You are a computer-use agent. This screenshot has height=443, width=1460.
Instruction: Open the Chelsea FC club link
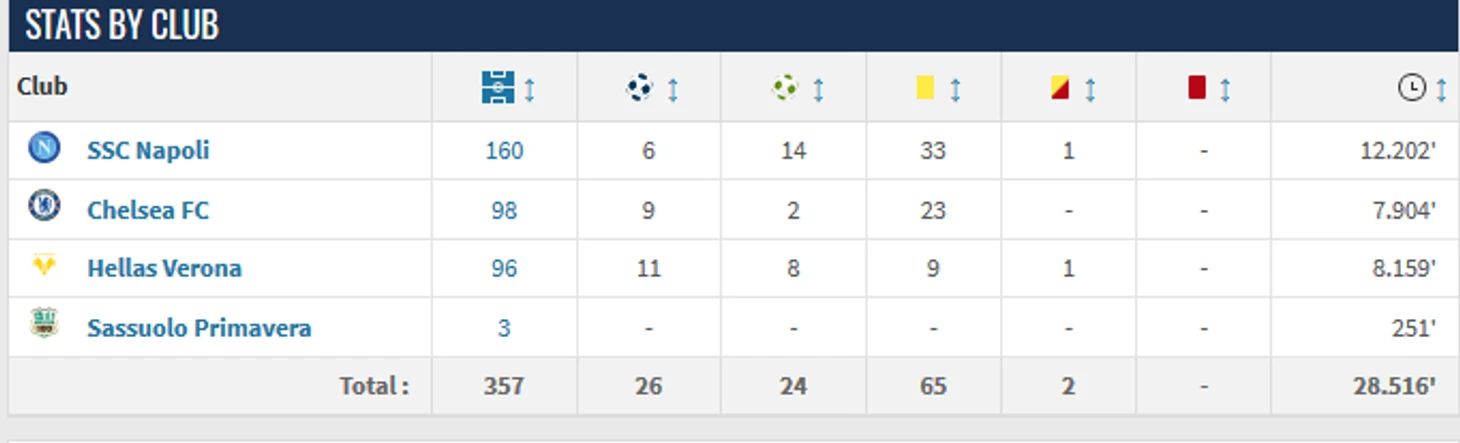tap(148, 210)
